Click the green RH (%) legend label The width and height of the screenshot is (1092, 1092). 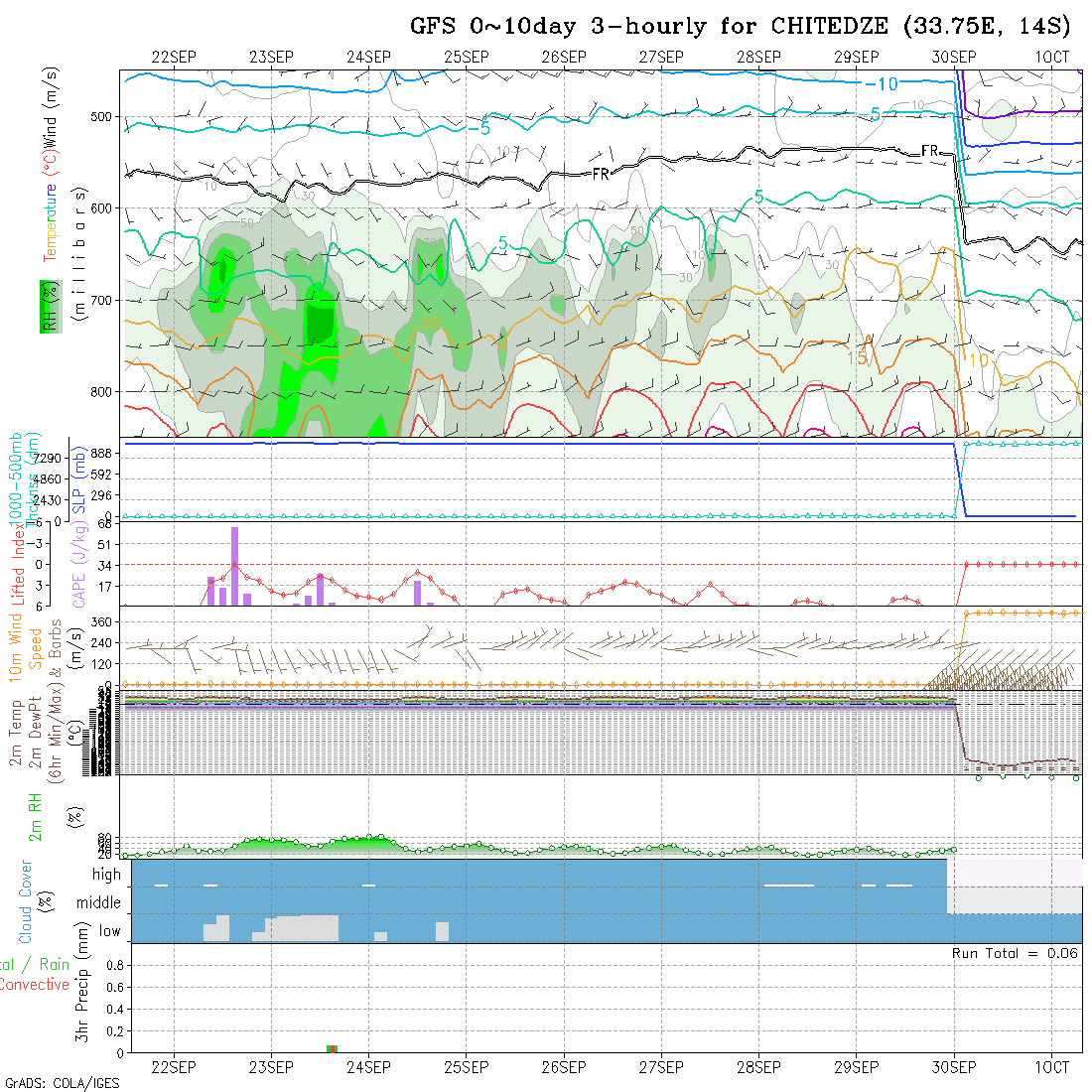(x=47, y=308)
